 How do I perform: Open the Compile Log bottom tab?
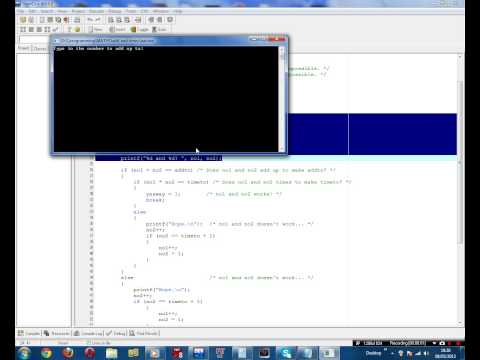click(x=88, y=333)
